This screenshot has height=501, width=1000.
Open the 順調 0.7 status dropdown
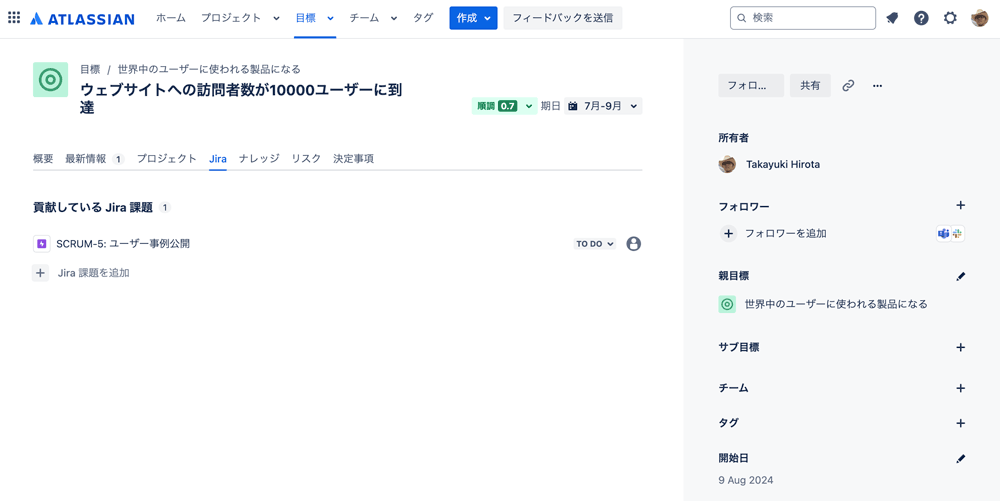504,106
